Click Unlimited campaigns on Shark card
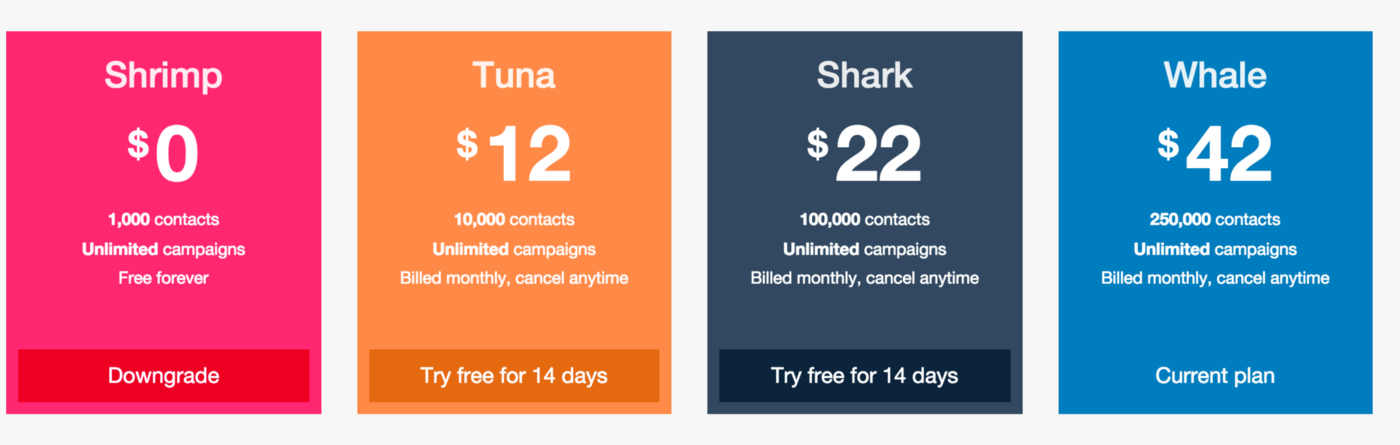The image size is (1400, 445). point(864,249)
